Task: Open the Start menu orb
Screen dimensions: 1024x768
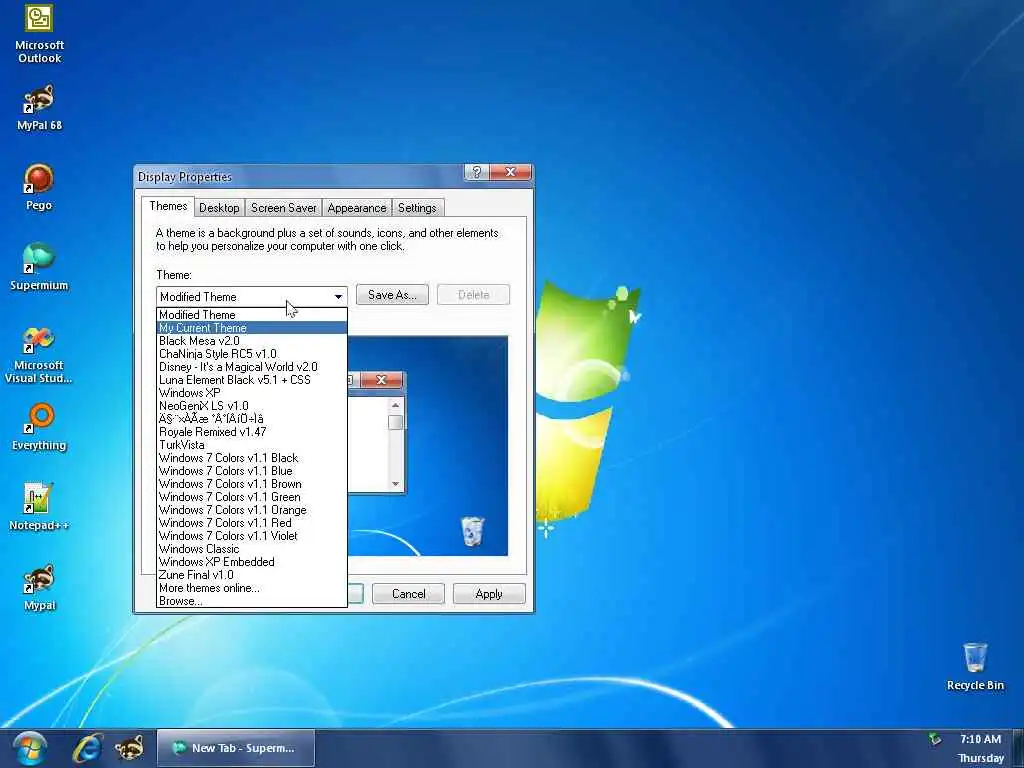Action: (x=29, y=748)
